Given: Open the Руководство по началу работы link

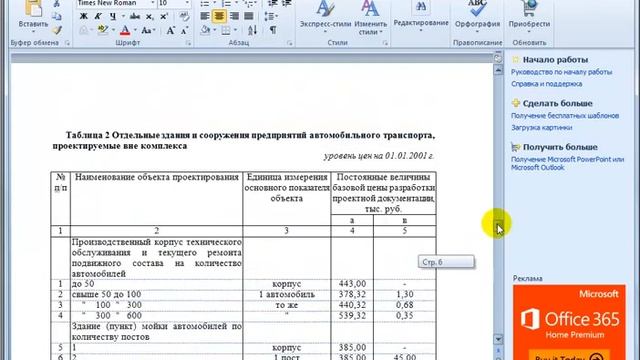Looking at the screenshot, I should point(561,72).
